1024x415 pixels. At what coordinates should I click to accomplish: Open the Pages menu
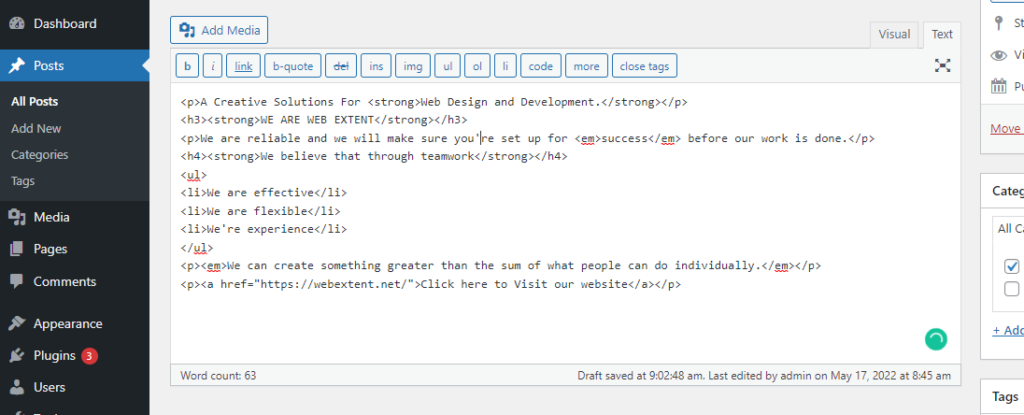click(x=74, y=249)
